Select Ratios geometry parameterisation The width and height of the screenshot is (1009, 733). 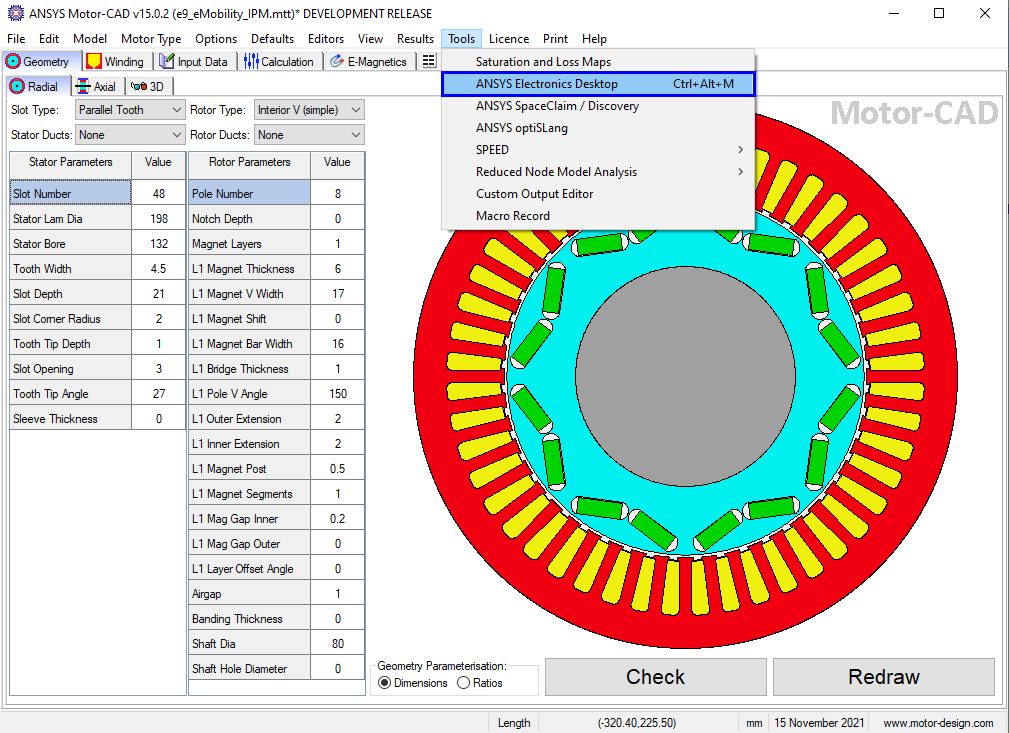coord(463,683)
